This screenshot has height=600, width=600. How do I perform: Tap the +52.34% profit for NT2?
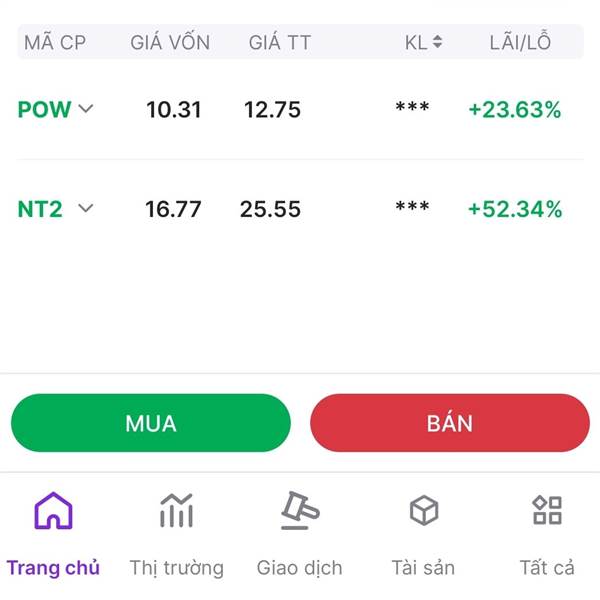click(515, 209)
